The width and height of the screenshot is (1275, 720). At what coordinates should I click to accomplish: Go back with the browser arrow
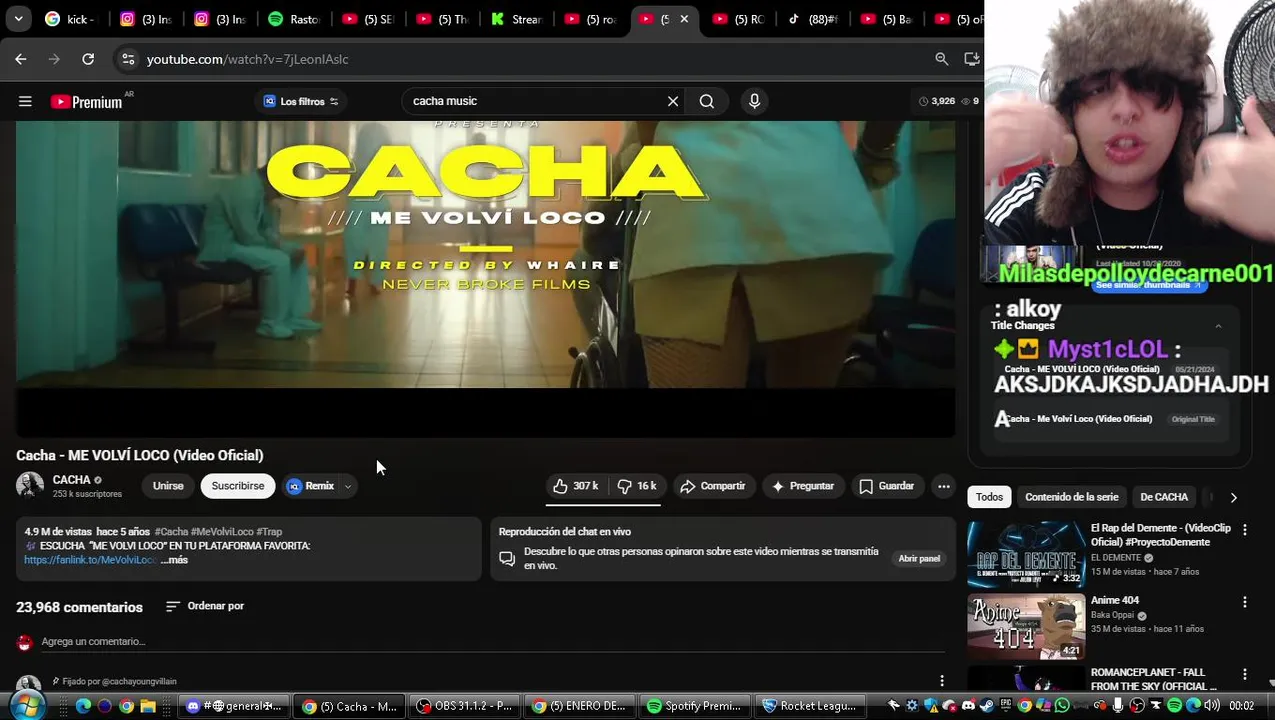[21, 59]
